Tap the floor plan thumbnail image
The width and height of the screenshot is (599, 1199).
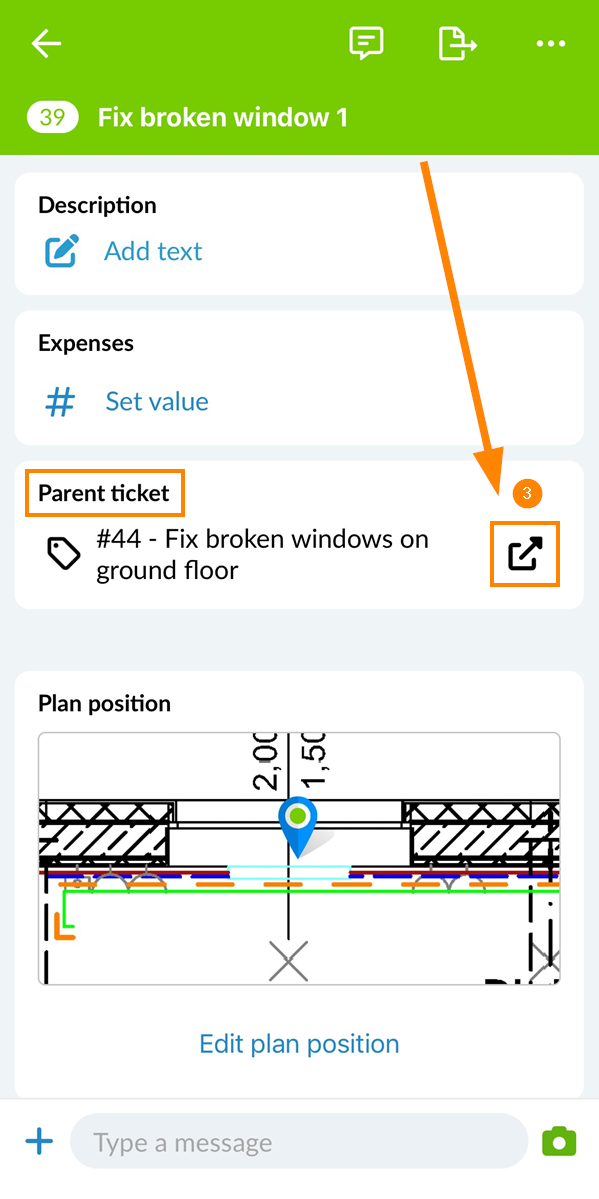click(299, 859)
